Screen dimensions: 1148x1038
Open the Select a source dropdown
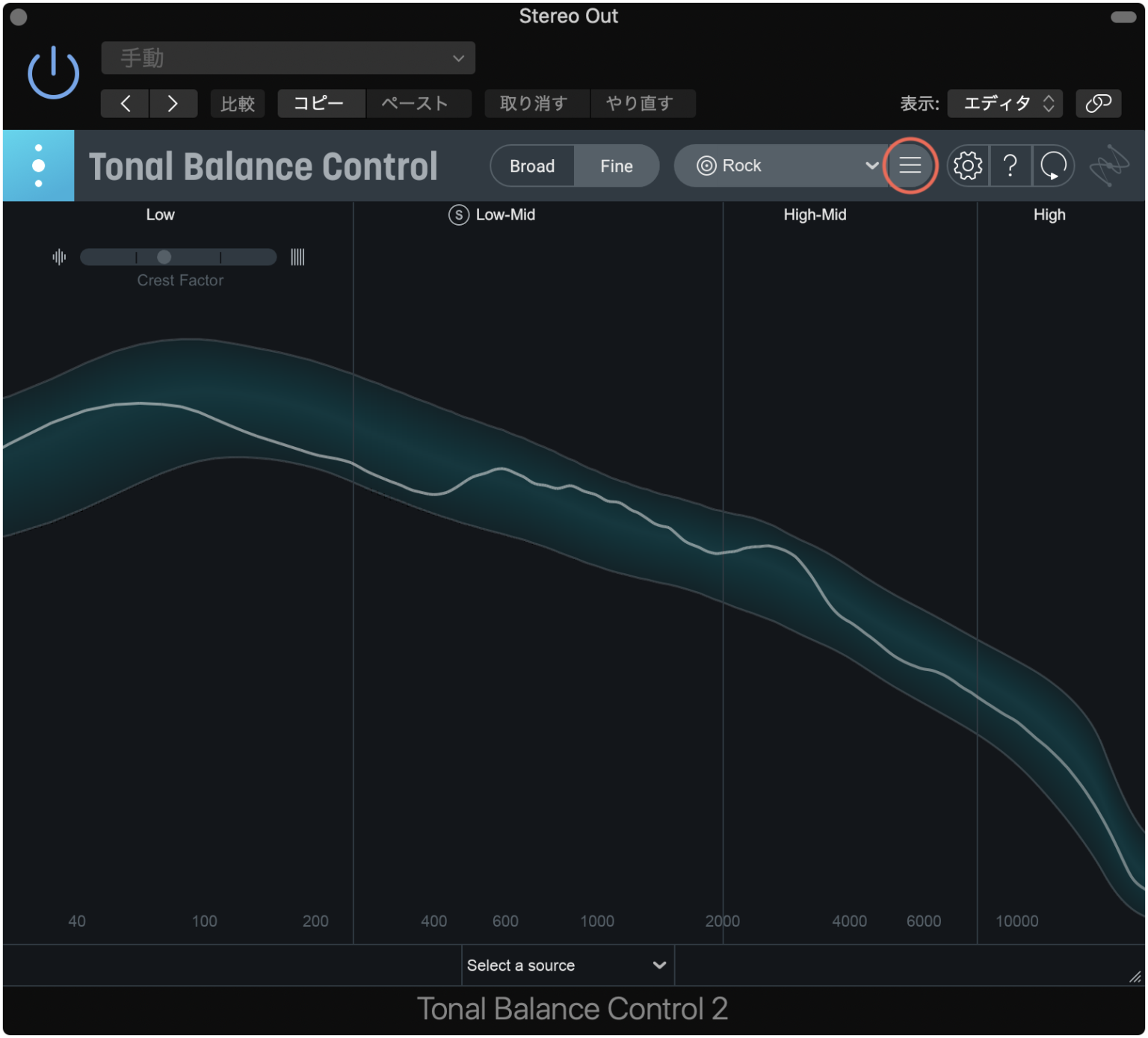[x=568, y=965]
